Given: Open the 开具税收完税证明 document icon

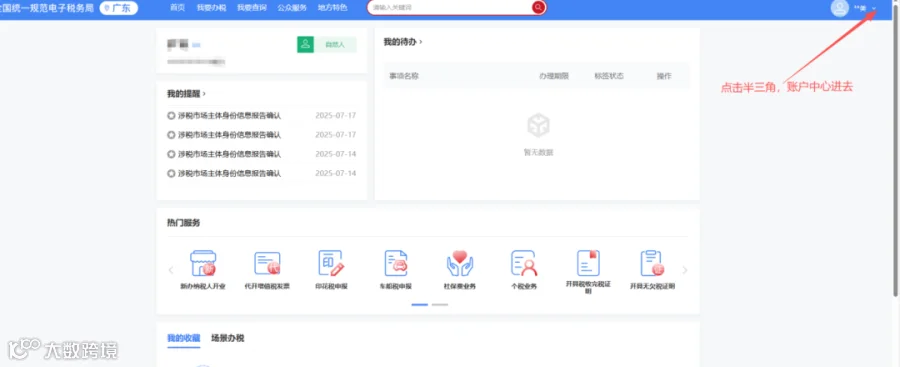Looking at the screenshot, I should pyautogui.click(x=588, y=264).
